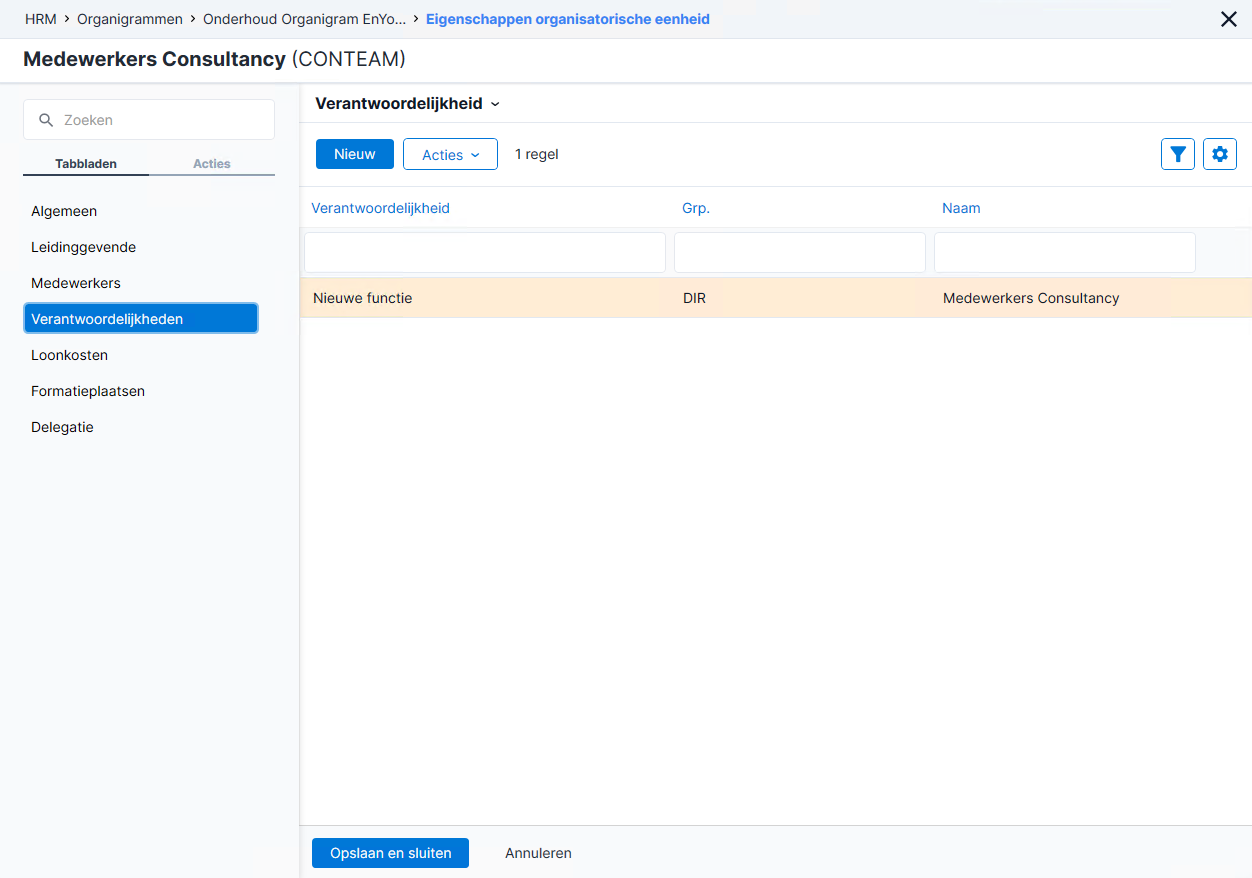
Task: Click the Annuleren link
Action: pyautogui.click(x=538, y=853)
